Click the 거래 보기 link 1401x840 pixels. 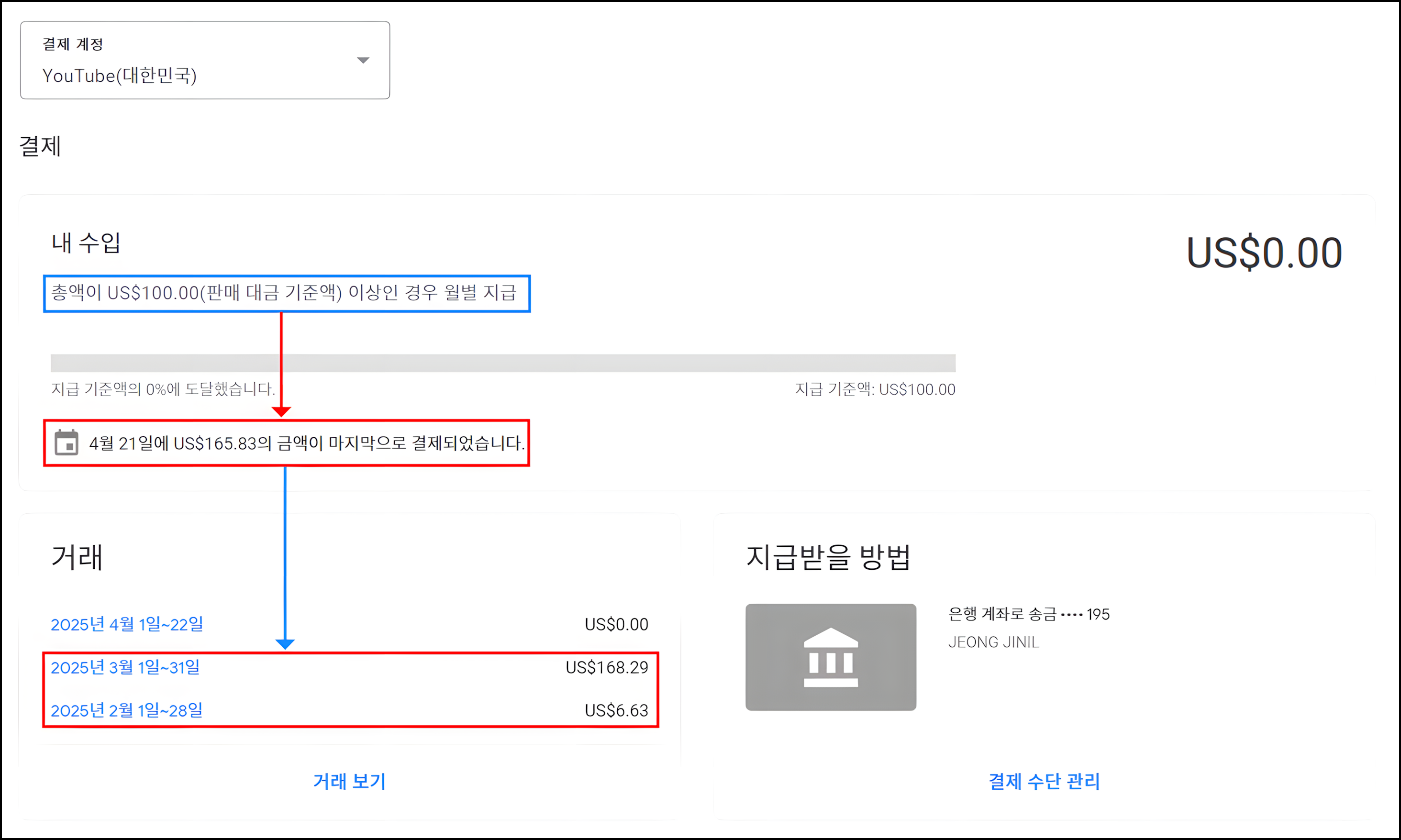click(349, 781)
